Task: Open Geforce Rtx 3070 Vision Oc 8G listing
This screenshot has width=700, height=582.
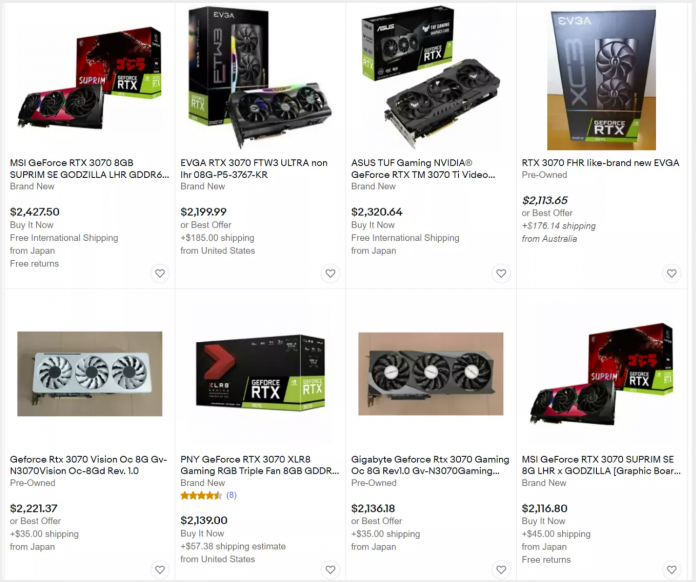Action: tap(88, 465)
